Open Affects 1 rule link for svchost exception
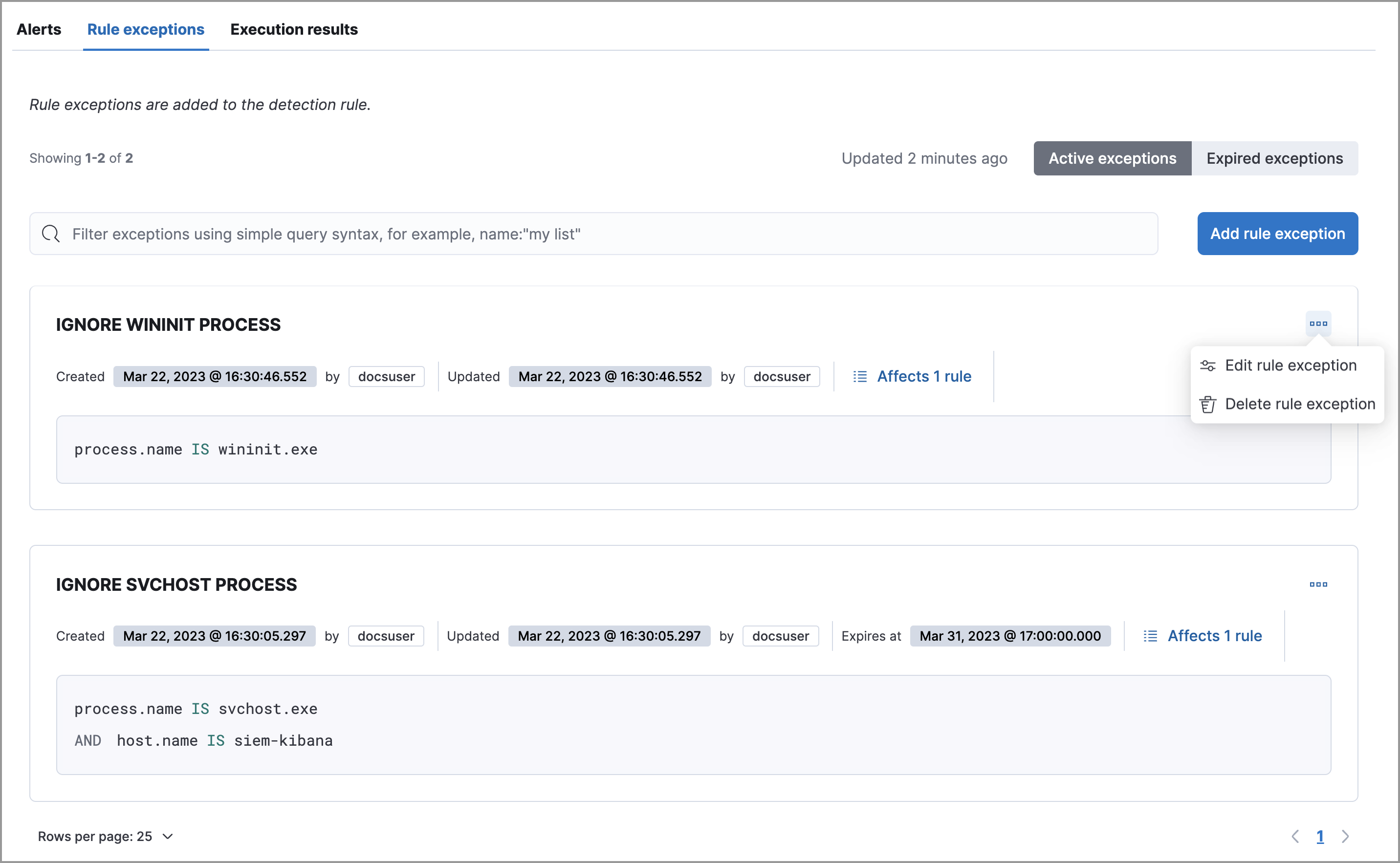This screenshot has width=1400, height=863. [1214, 636]
